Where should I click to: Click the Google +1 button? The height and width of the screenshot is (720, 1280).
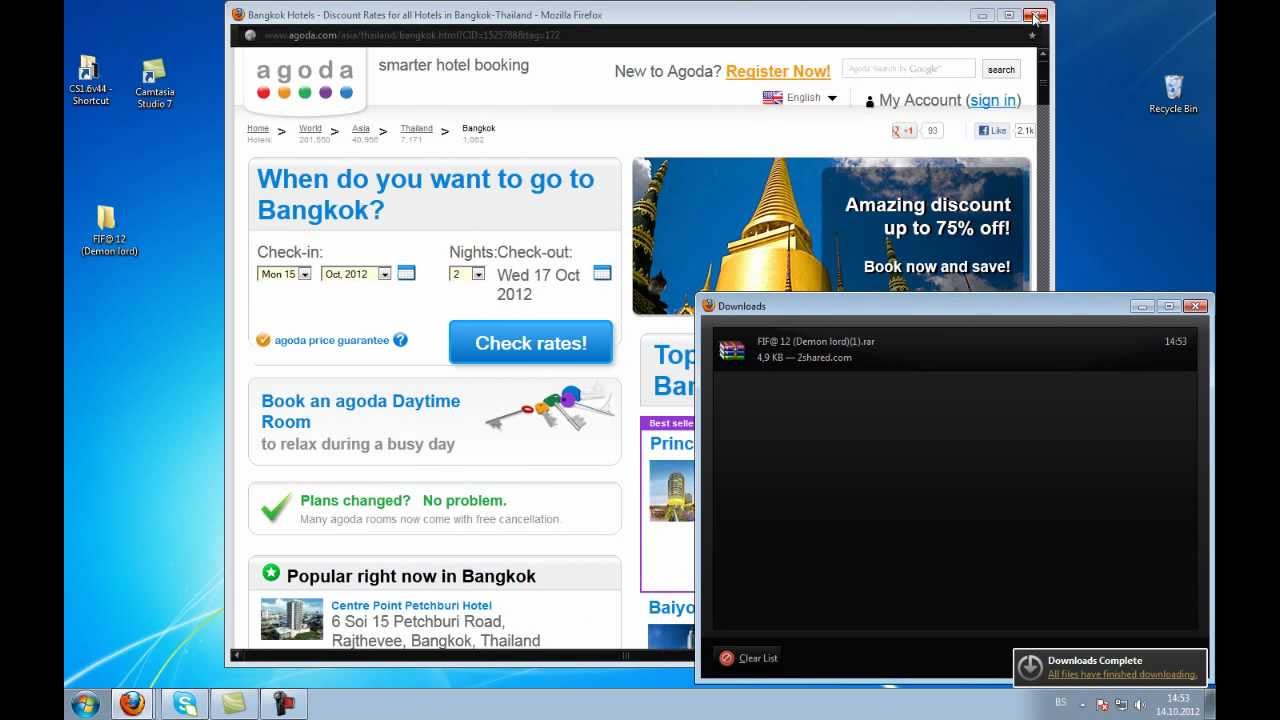(904, 131)
